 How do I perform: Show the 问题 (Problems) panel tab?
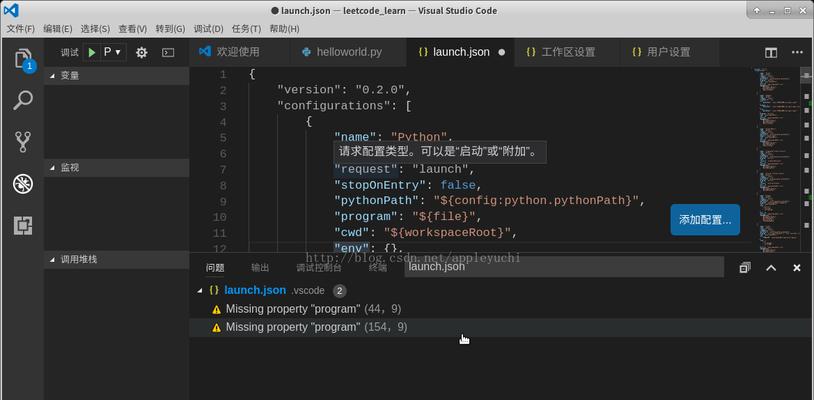(x=215, y=268)
